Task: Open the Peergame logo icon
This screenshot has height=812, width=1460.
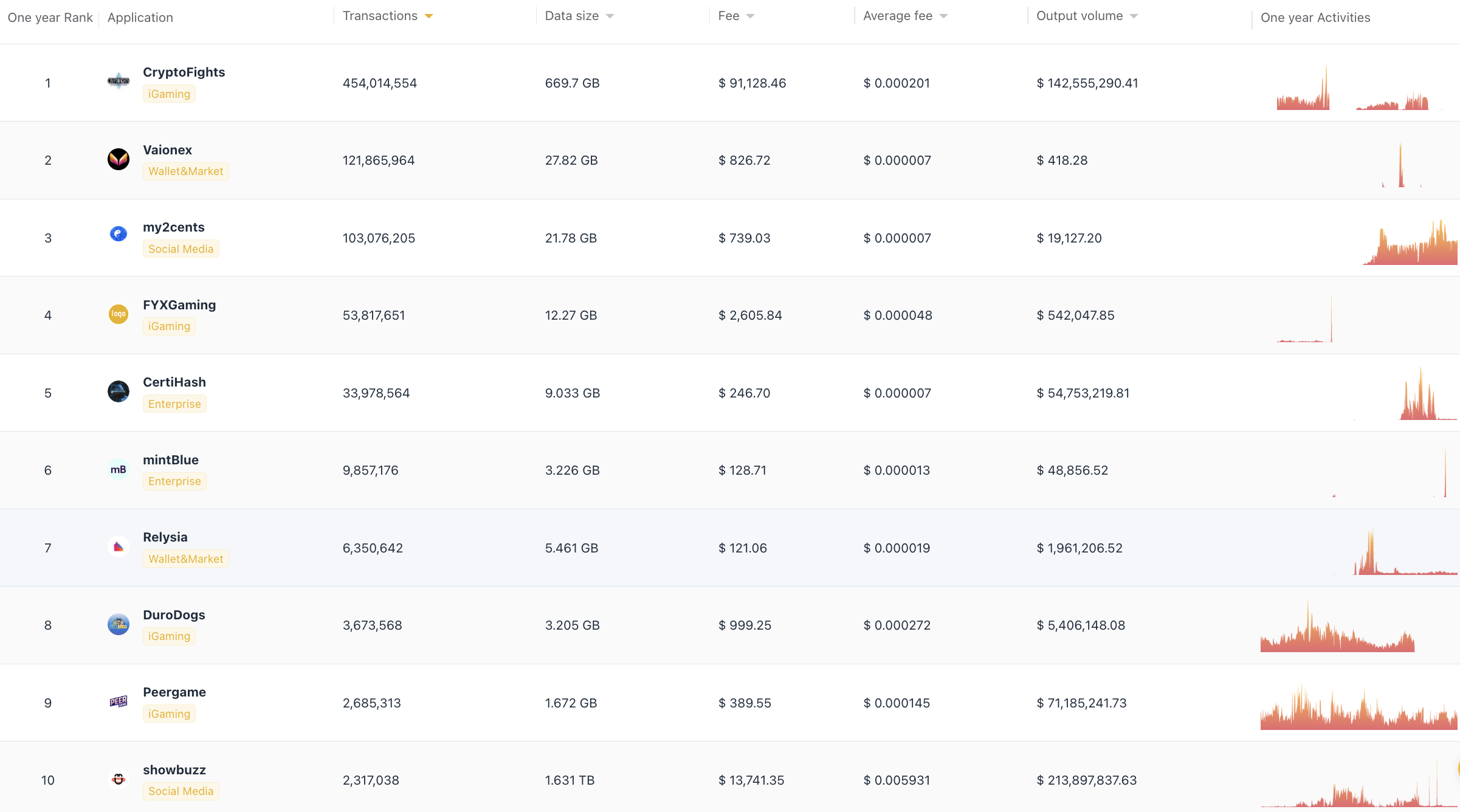Action: [x=119, y=701]
